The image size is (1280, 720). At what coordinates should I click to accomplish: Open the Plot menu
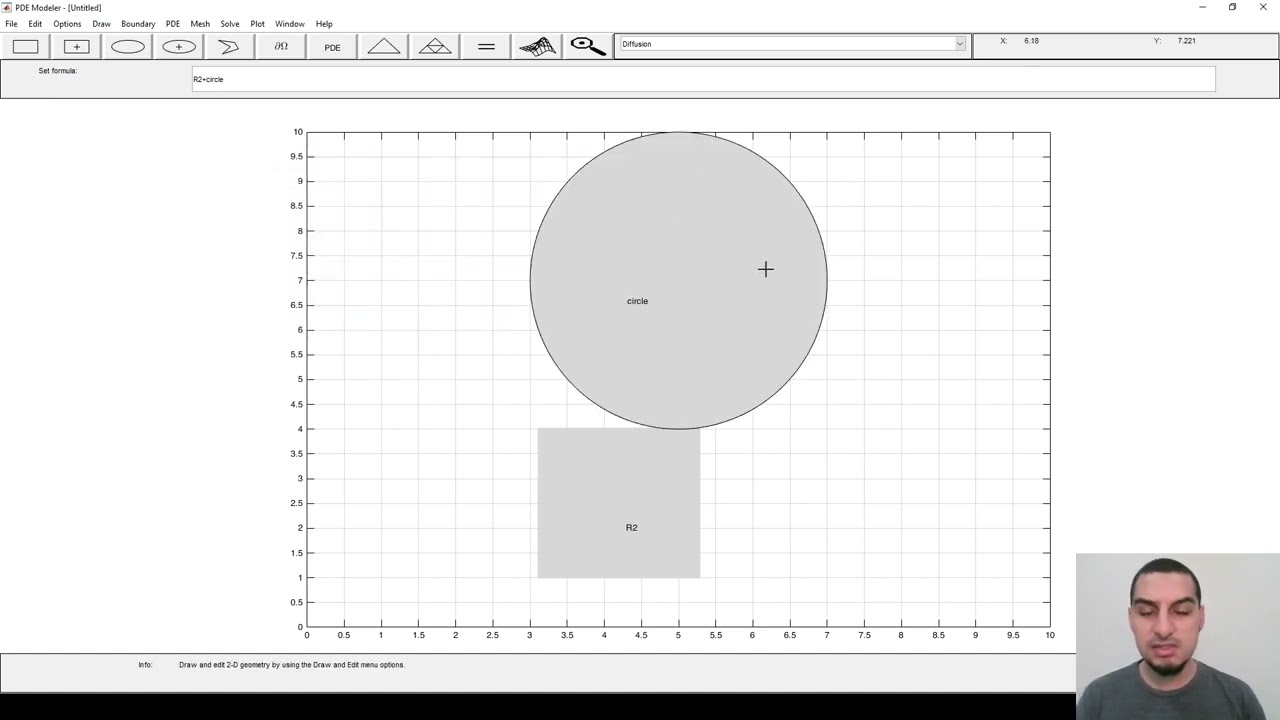258,24
